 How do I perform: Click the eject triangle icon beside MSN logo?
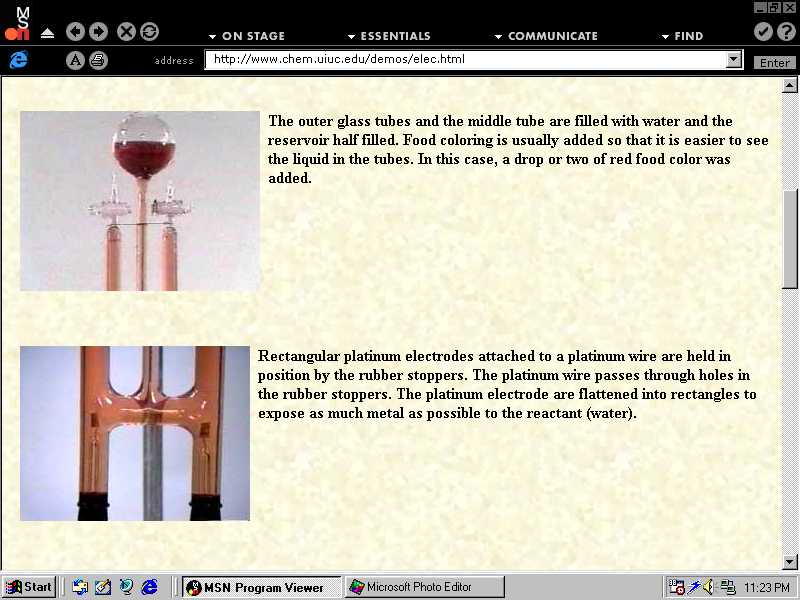click(47, 33)
